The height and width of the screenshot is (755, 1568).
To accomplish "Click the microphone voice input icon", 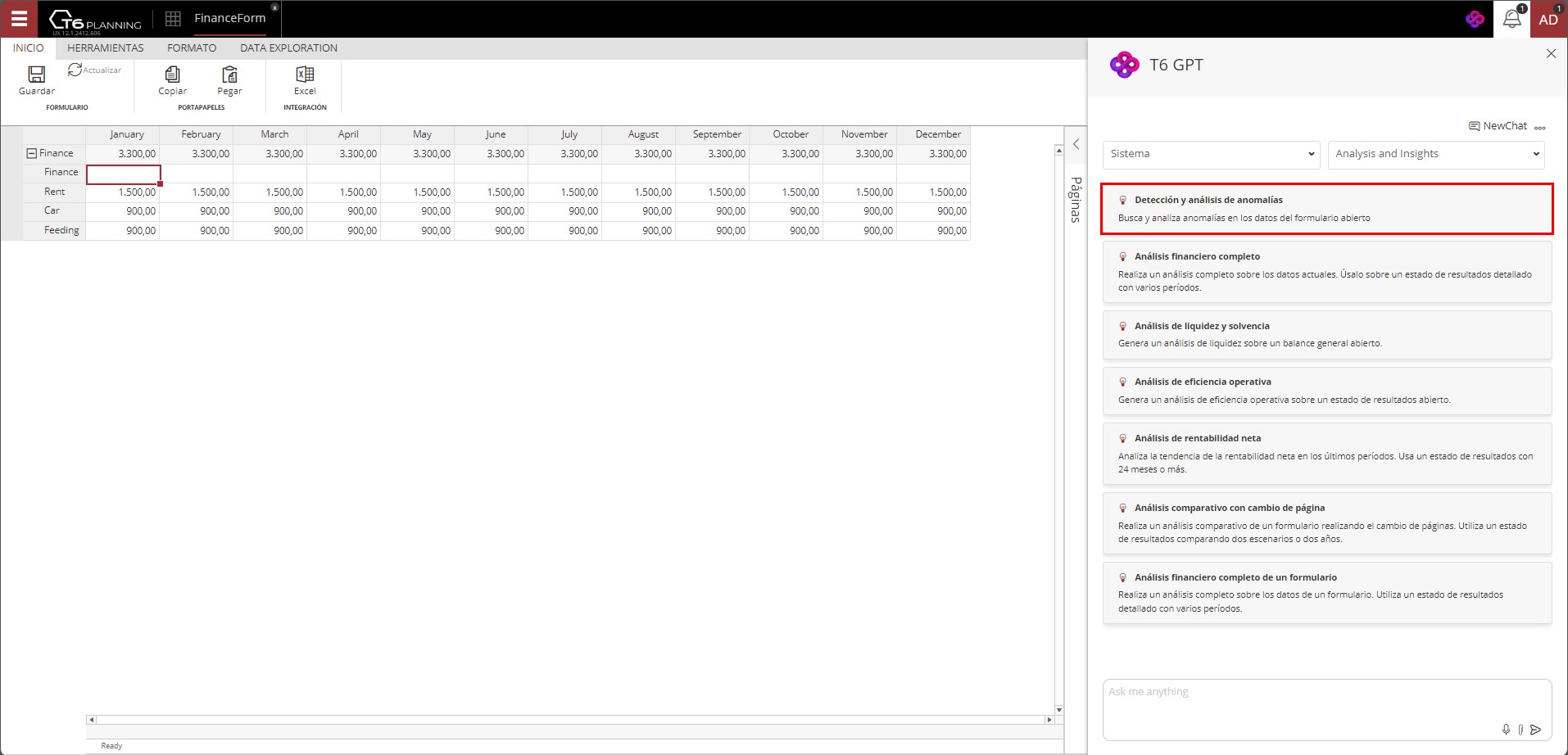I will (x=1506, y=730).
